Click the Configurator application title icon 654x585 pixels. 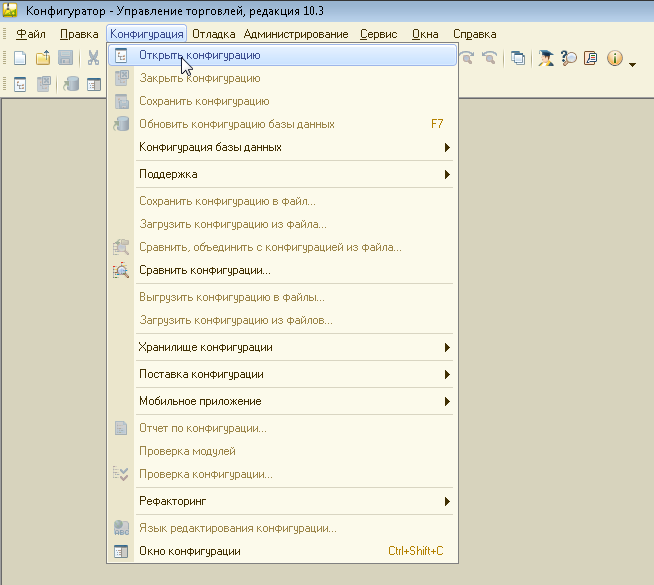click(10, 10)
